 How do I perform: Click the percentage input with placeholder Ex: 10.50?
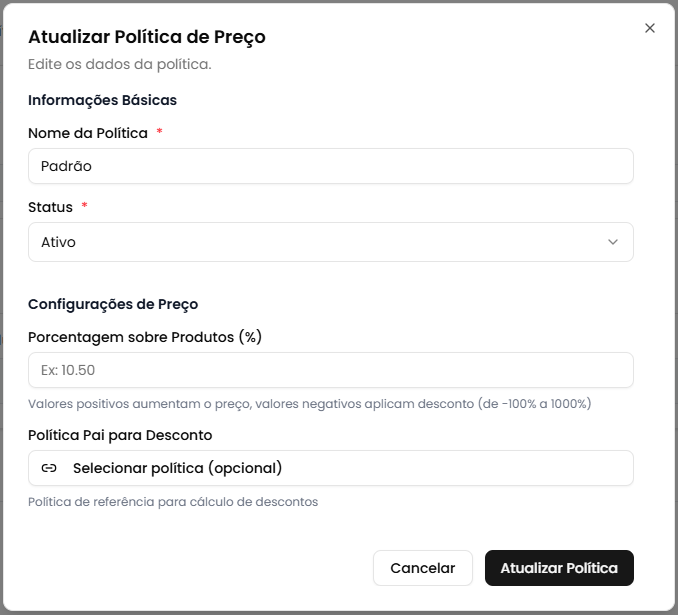pyautogui.click(x=330, y=370)
